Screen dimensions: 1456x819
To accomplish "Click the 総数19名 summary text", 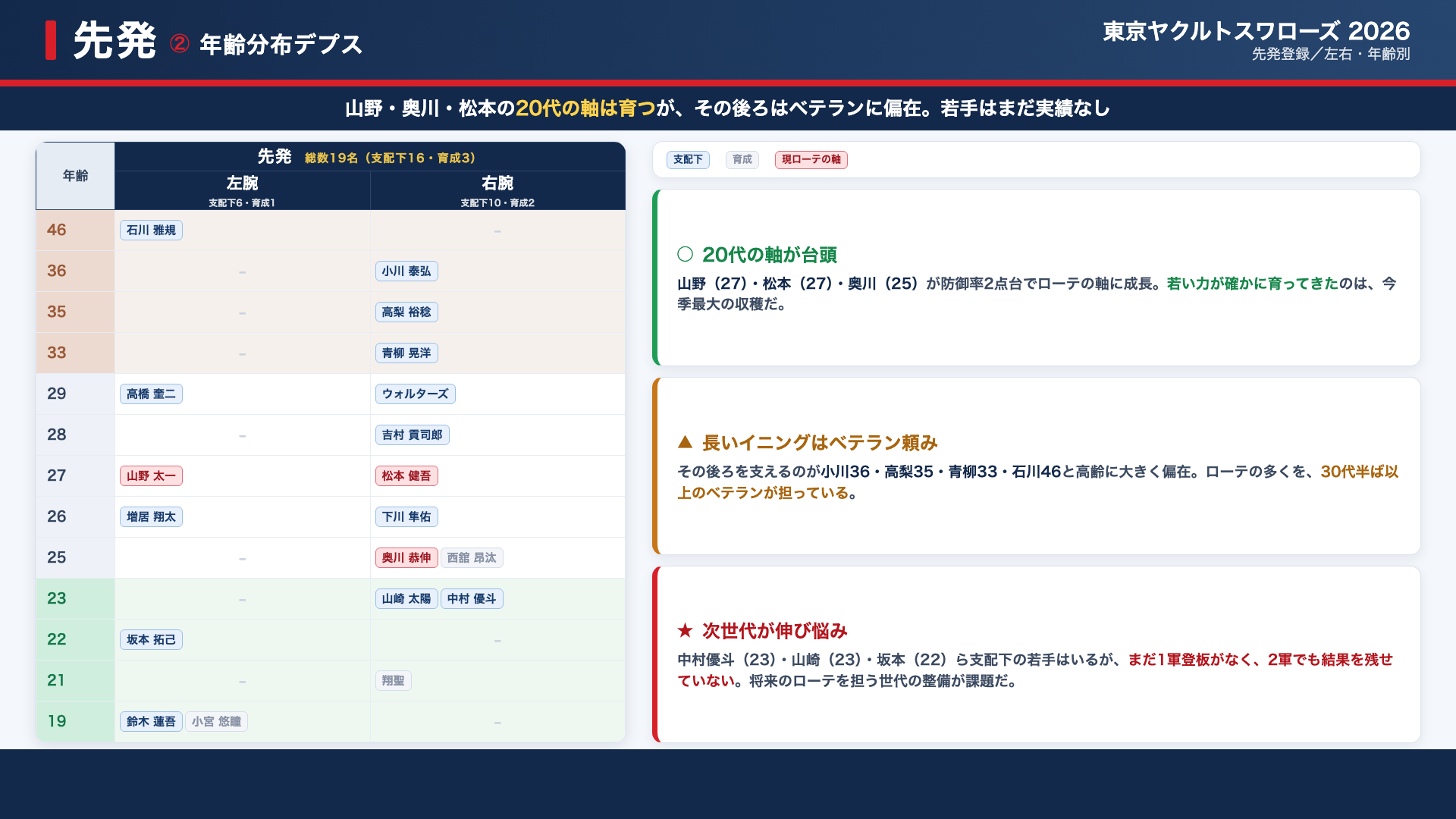I will [391, 158].
